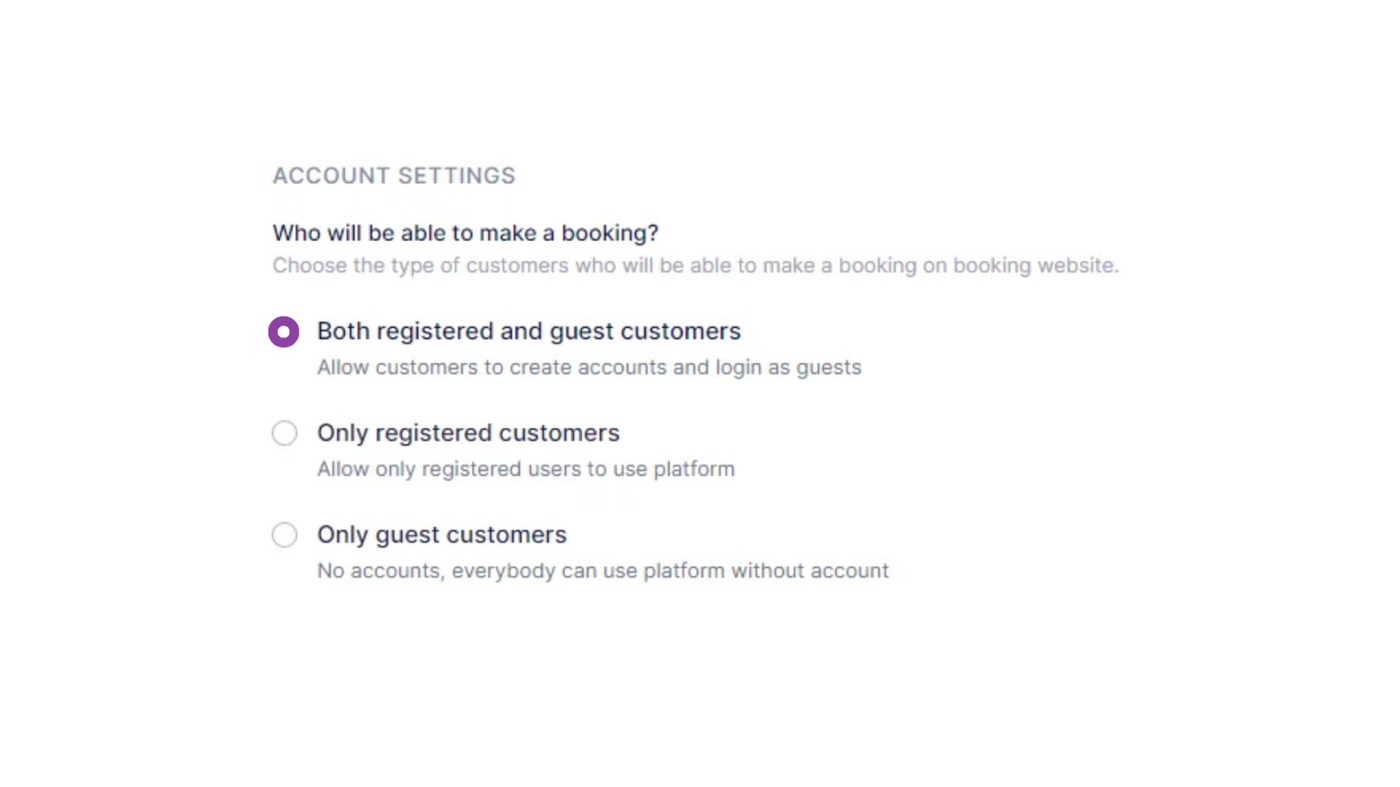
Task: Select the 'Only guest customers' radio button
Action: pyautogui.click(x=285, y=535)
